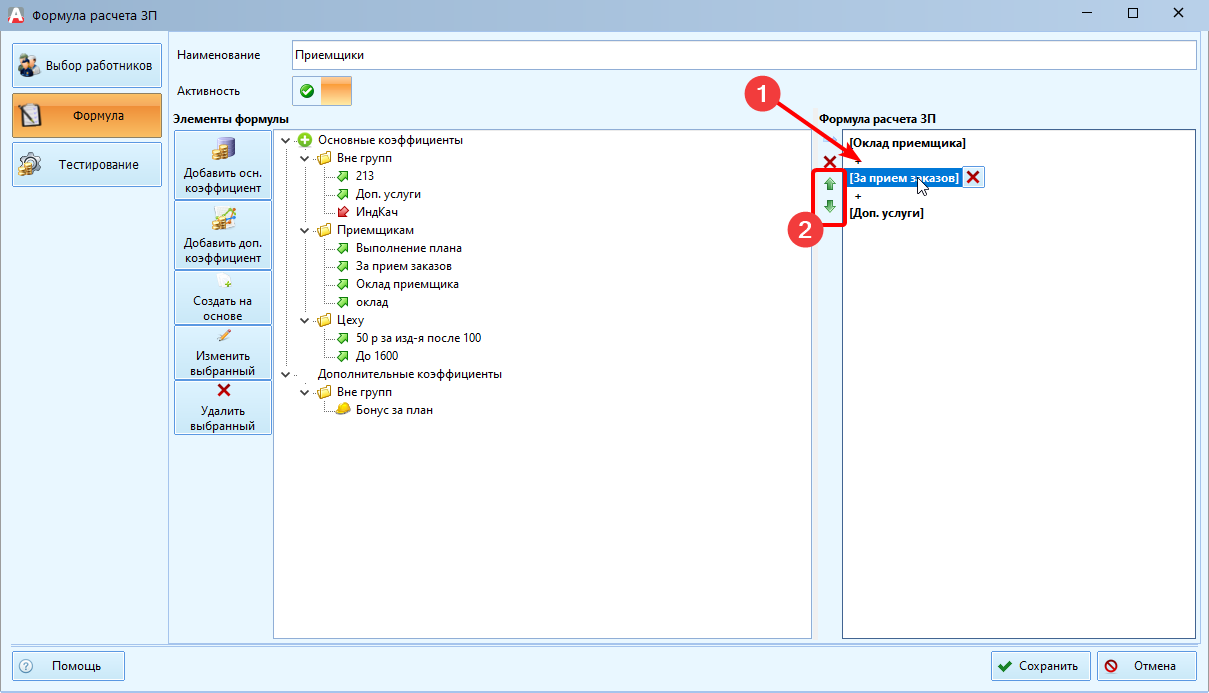Open the Выбор работников tab

click(87, 66)
